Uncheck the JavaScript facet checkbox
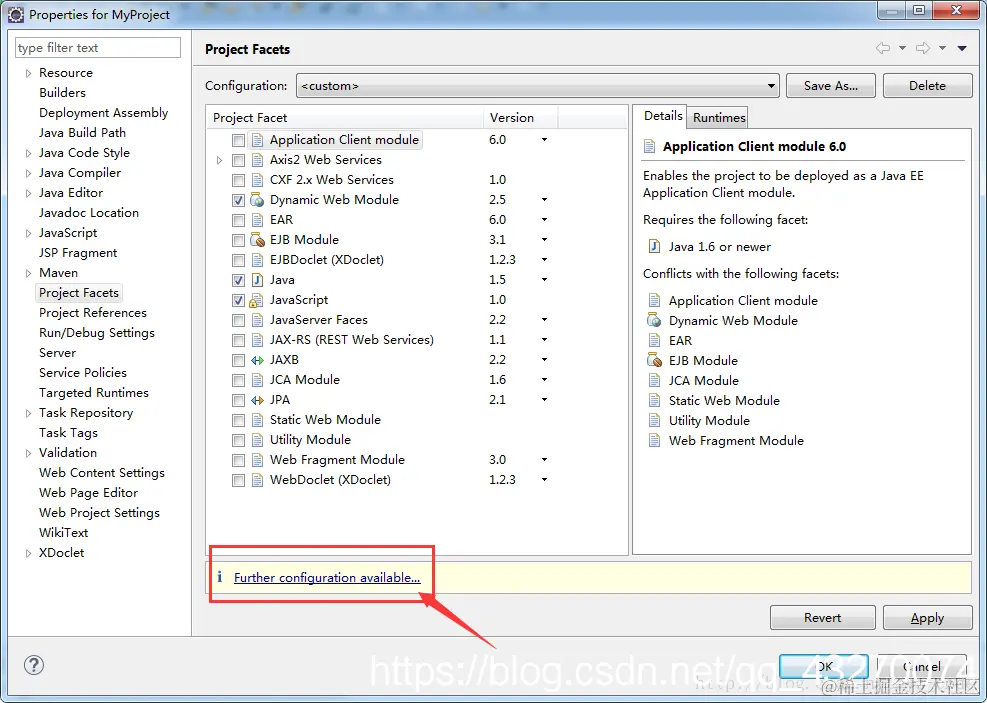The image size is (987, 703). click(238, 300)
